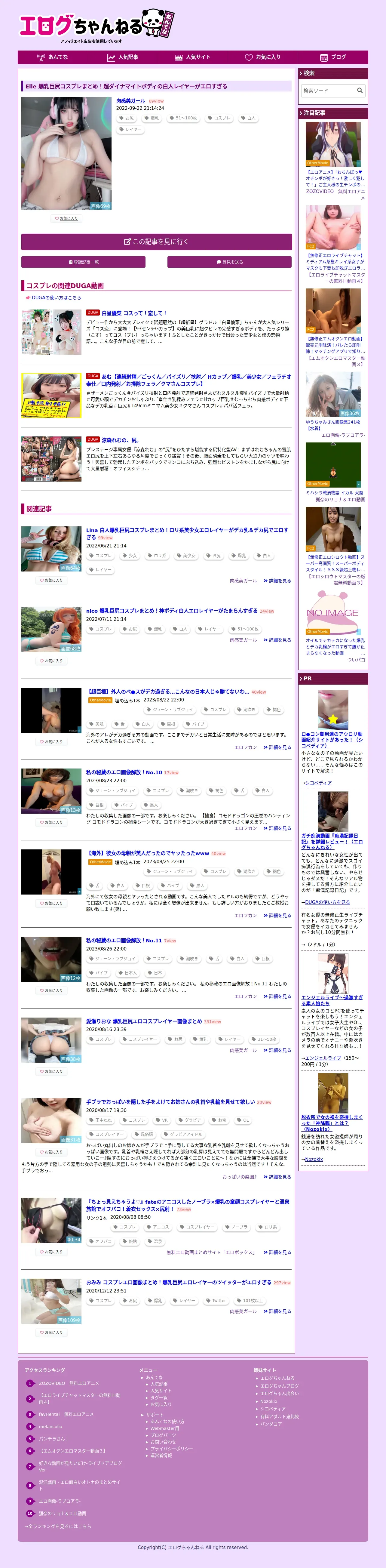Open sister site エログちゃんブログ
The width and height of the screenshot is (386, 1568).
(x=280, y=1386)
